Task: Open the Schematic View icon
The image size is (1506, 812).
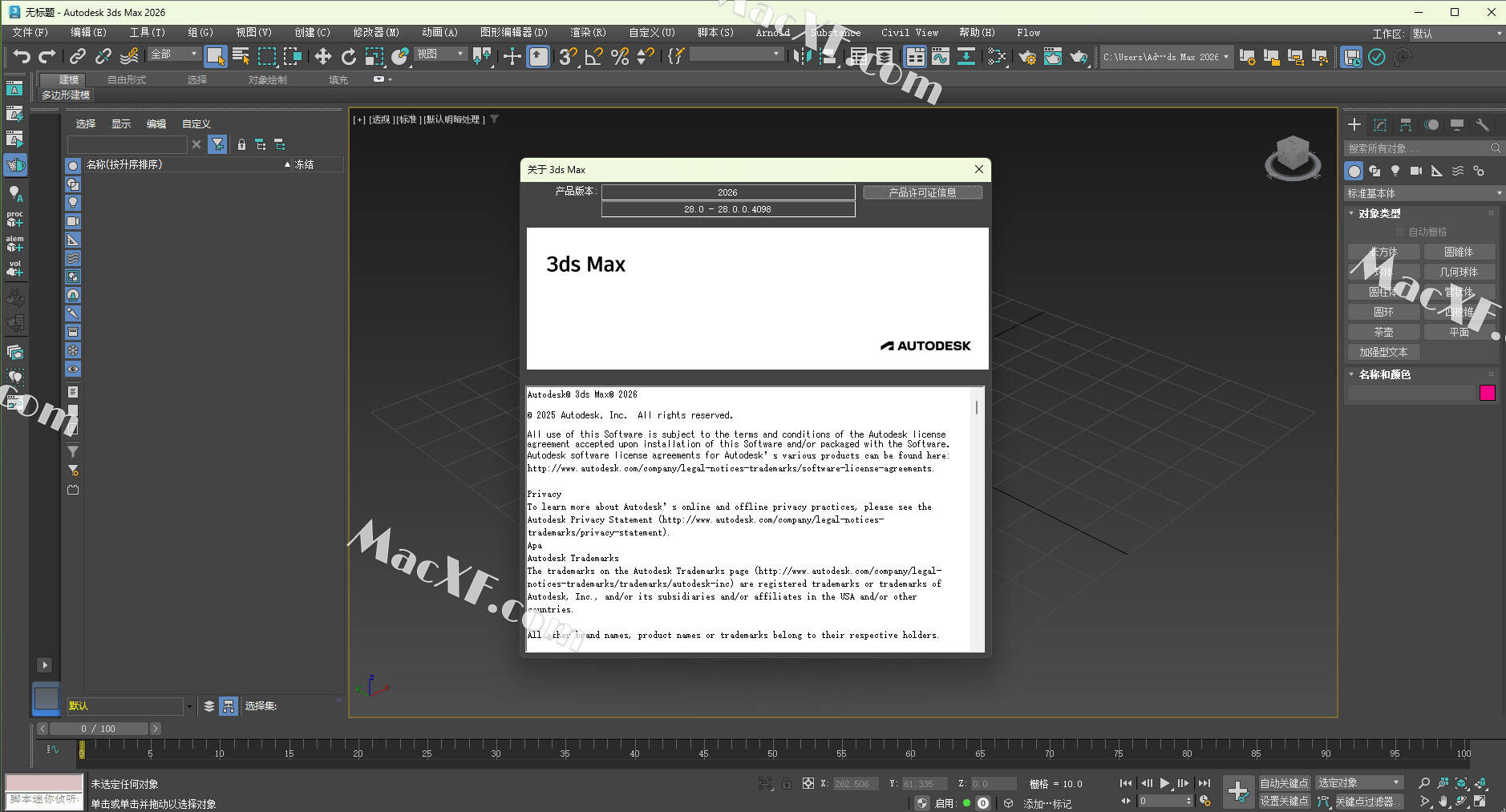Action: (x=966, y=56)
